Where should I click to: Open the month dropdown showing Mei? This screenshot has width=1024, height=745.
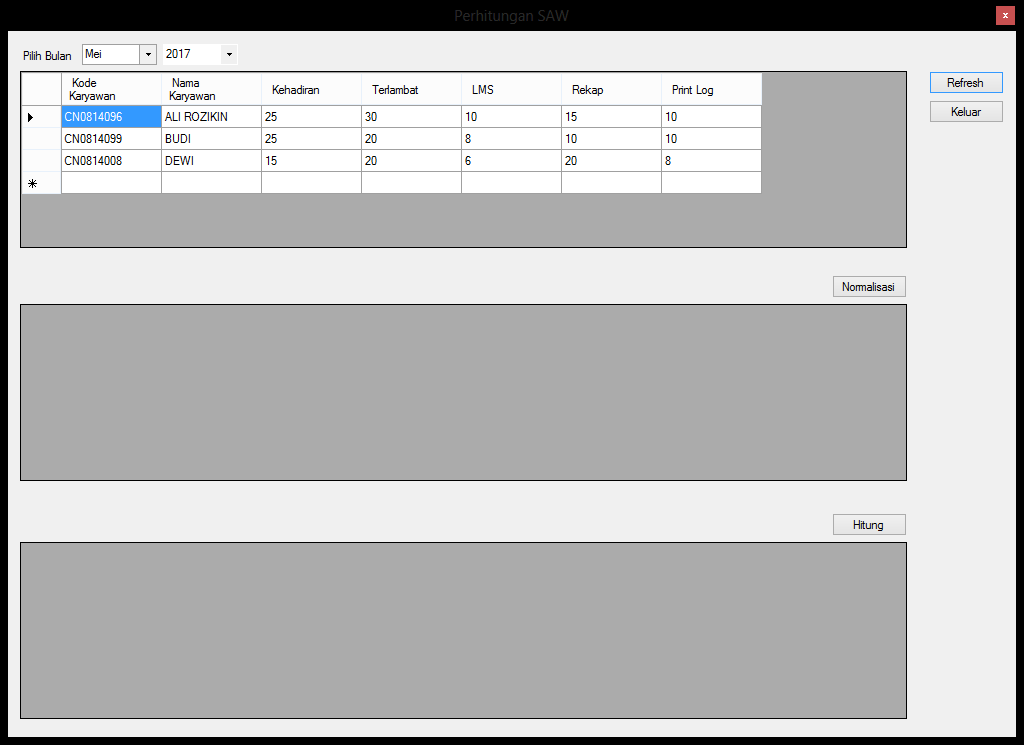click(148, 54)
